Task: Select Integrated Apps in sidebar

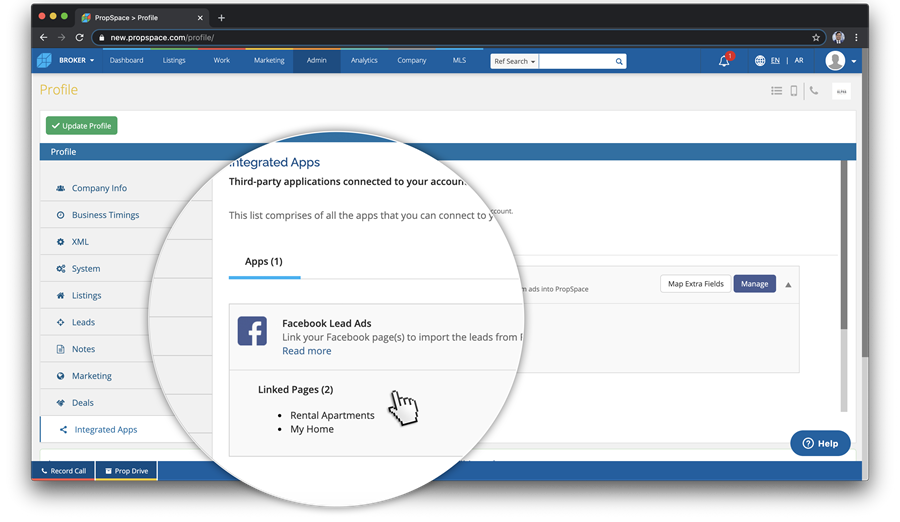Action: pyautogui.click(x=106, y=430)
